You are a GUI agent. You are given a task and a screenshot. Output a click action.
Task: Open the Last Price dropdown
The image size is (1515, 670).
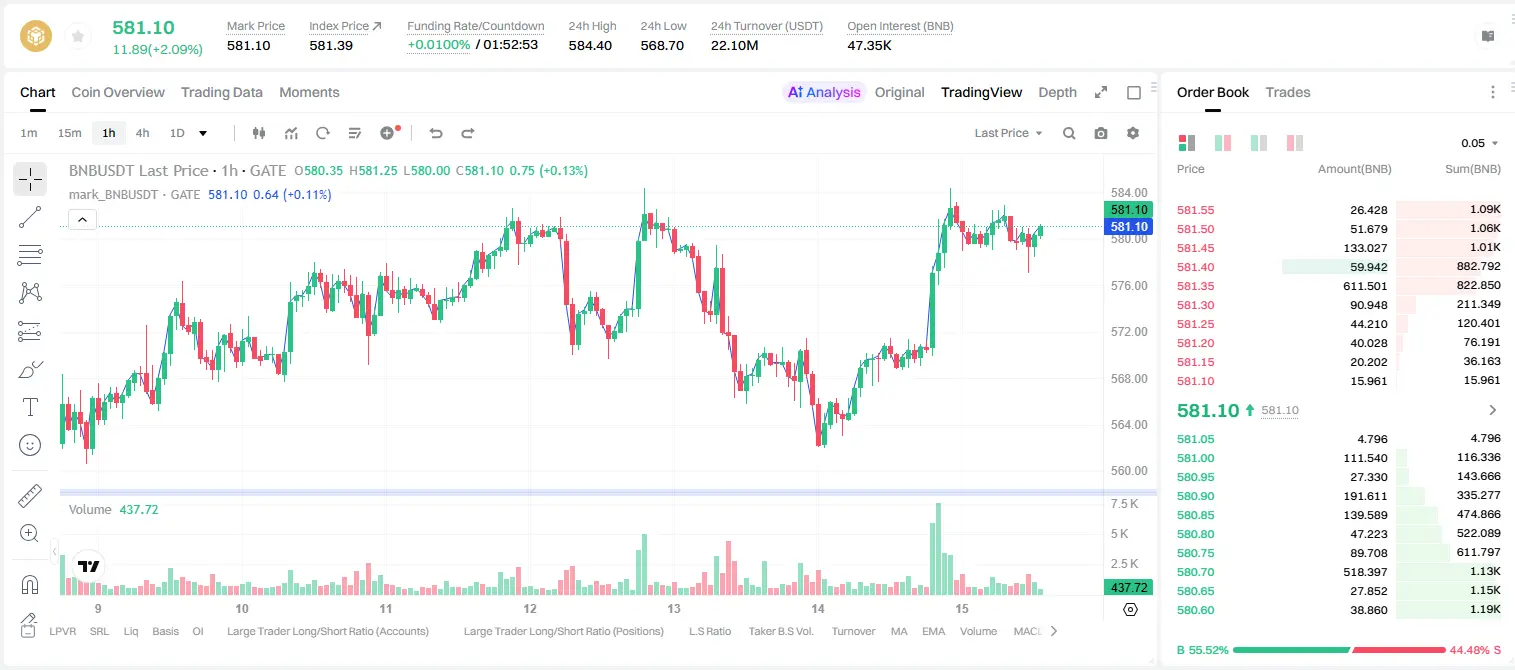(x=1008, y=133)
